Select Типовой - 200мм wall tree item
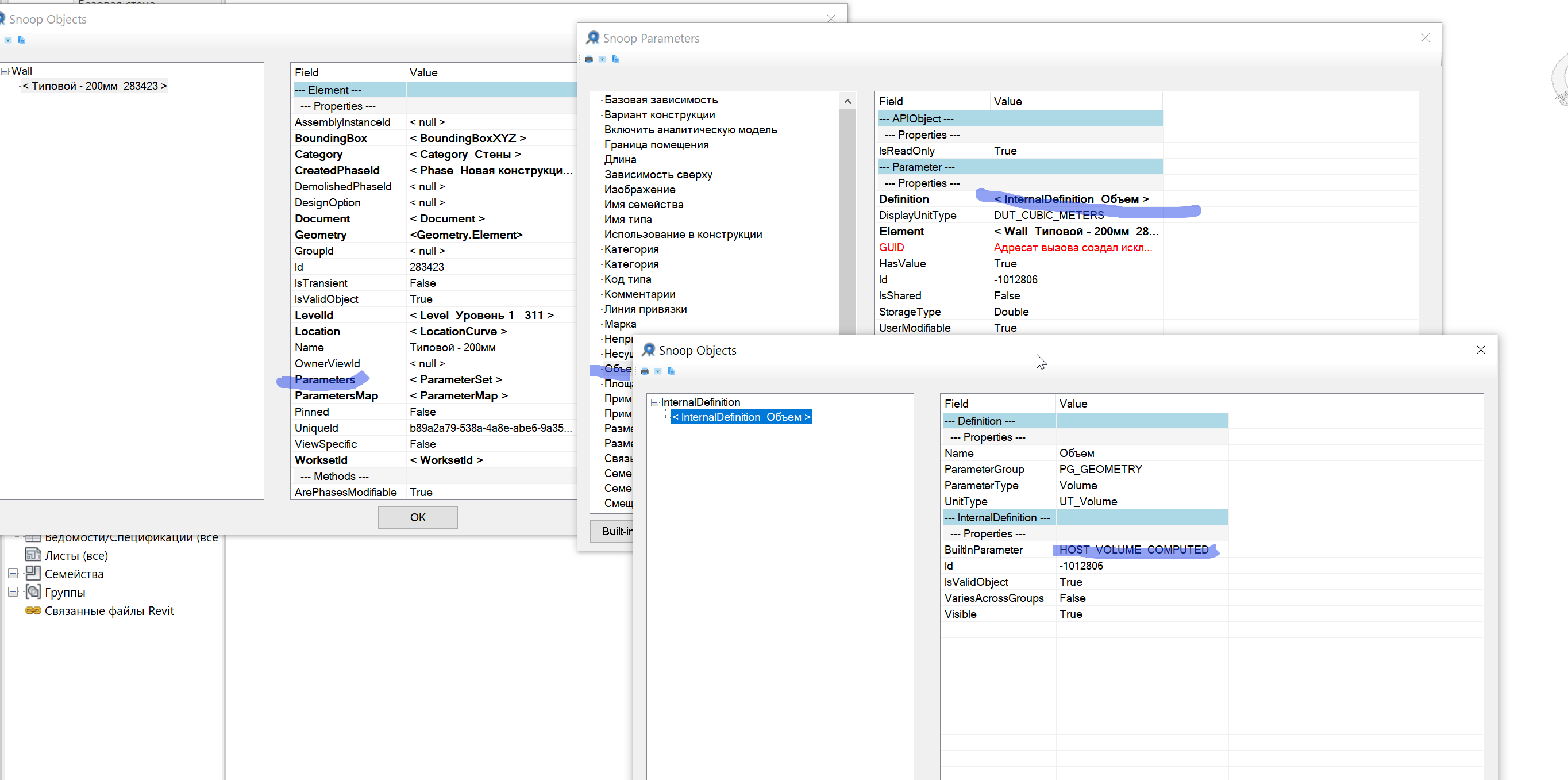This screenshot has height=780, width=1568. [x=94, y=86]
